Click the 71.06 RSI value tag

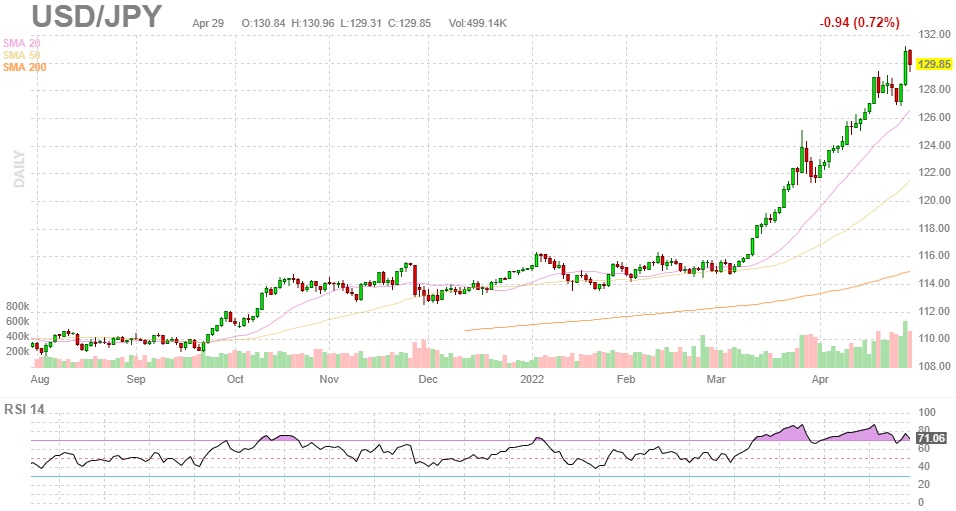(931, 438)
